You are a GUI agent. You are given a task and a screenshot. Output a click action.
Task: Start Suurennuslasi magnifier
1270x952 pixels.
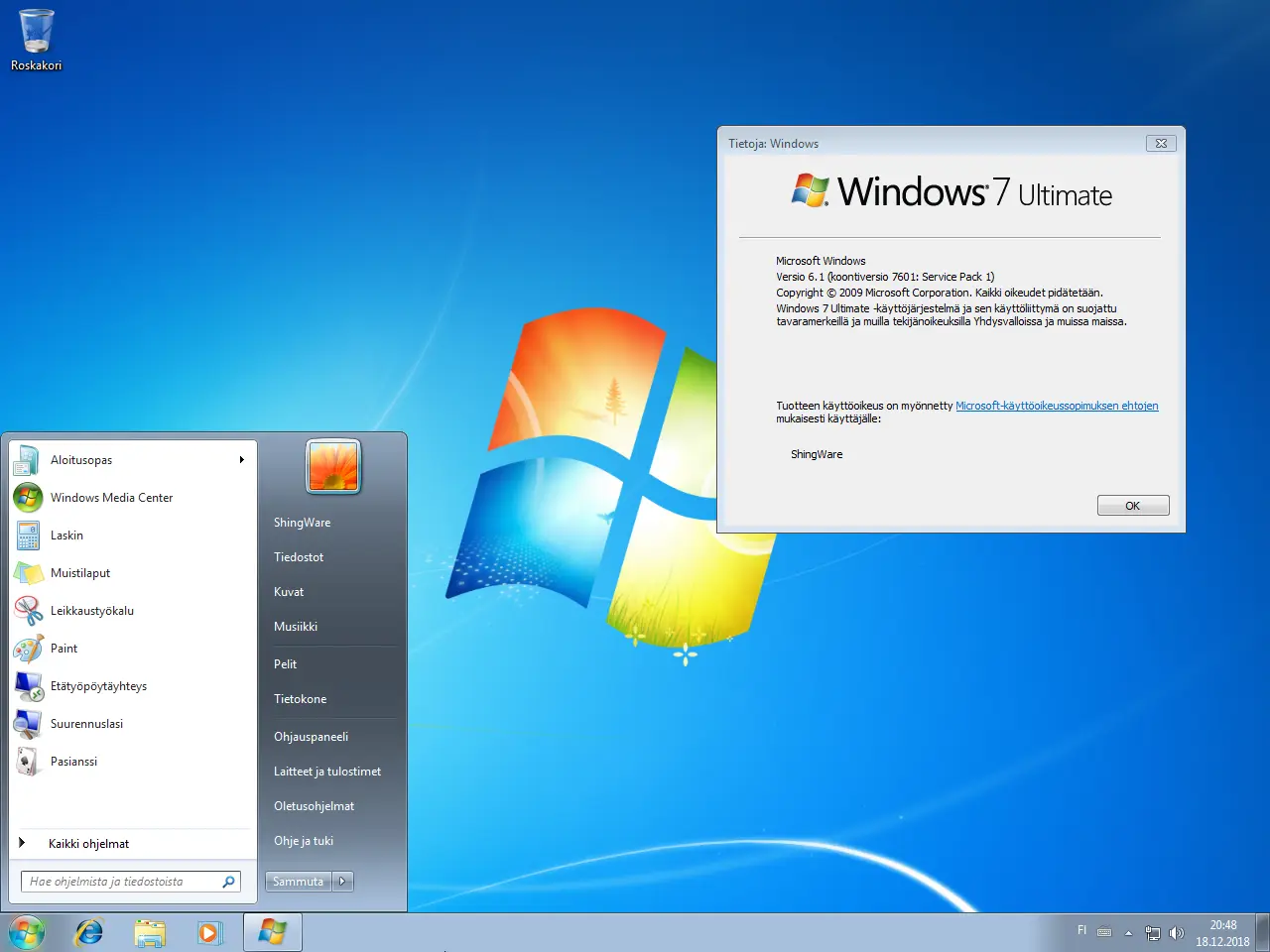(x=86, y=724)
